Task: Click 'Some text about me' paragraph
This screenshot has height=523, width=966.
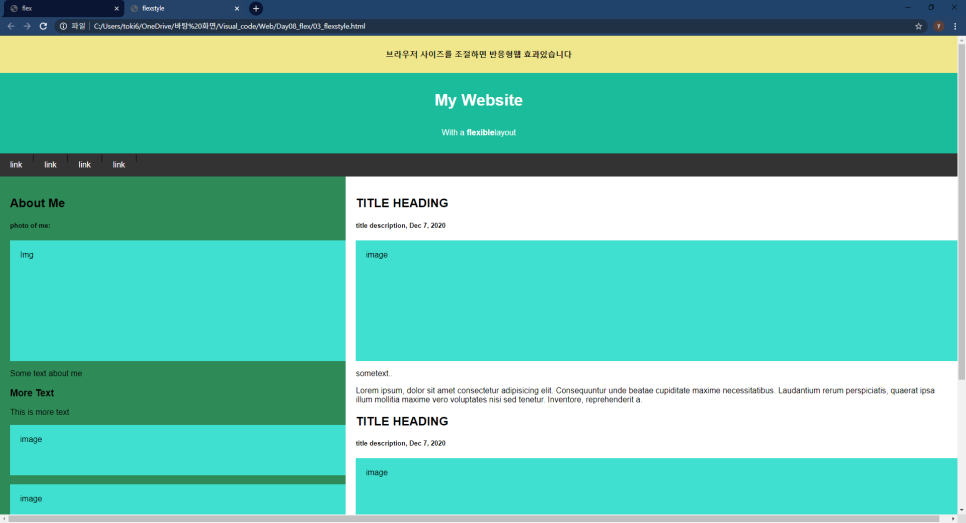Action: click(x=46, y=373)
